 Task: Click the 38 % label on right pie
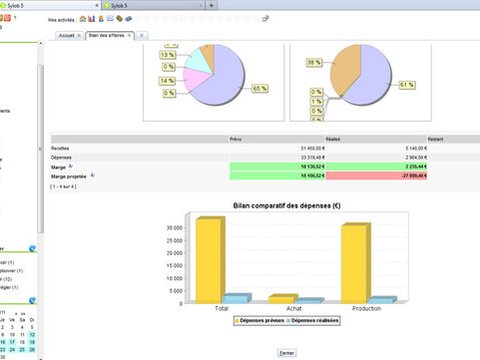point(314,62)
